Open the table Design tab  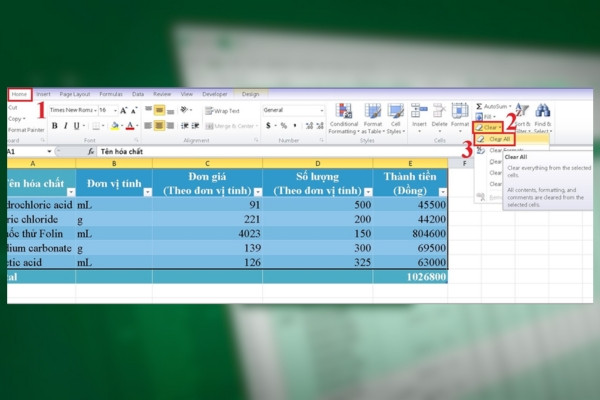250,94
